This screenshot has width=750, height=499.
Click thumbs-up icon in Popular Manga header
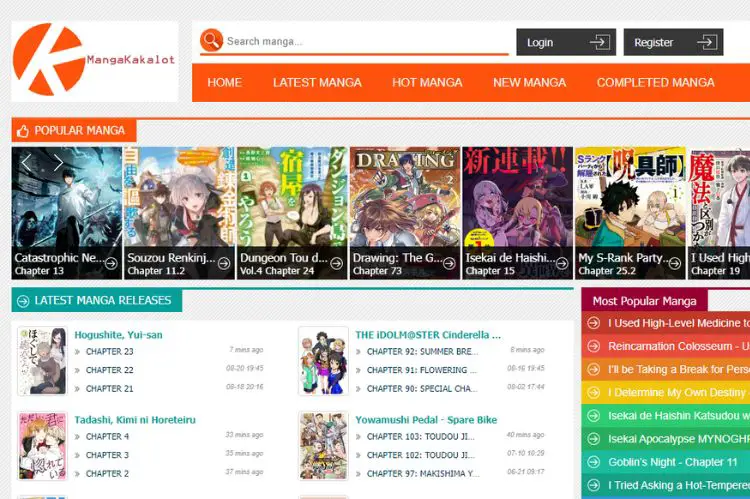[22, 131]
